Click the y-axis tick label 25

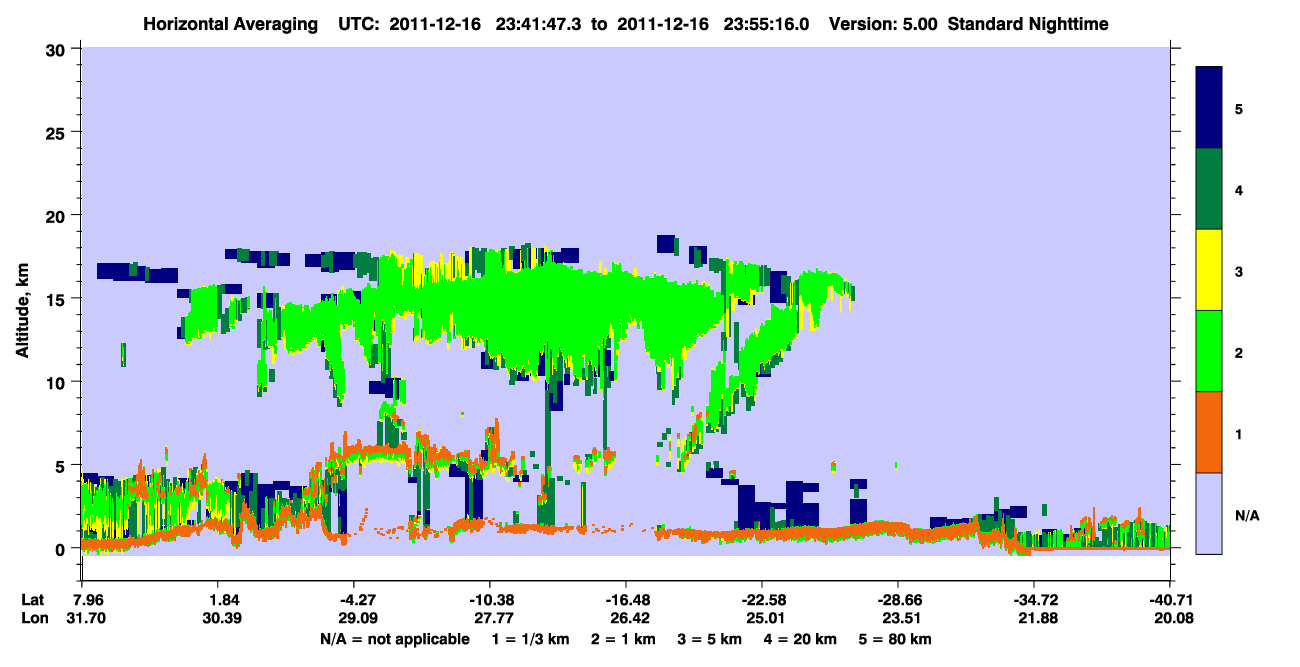point(56,132)
